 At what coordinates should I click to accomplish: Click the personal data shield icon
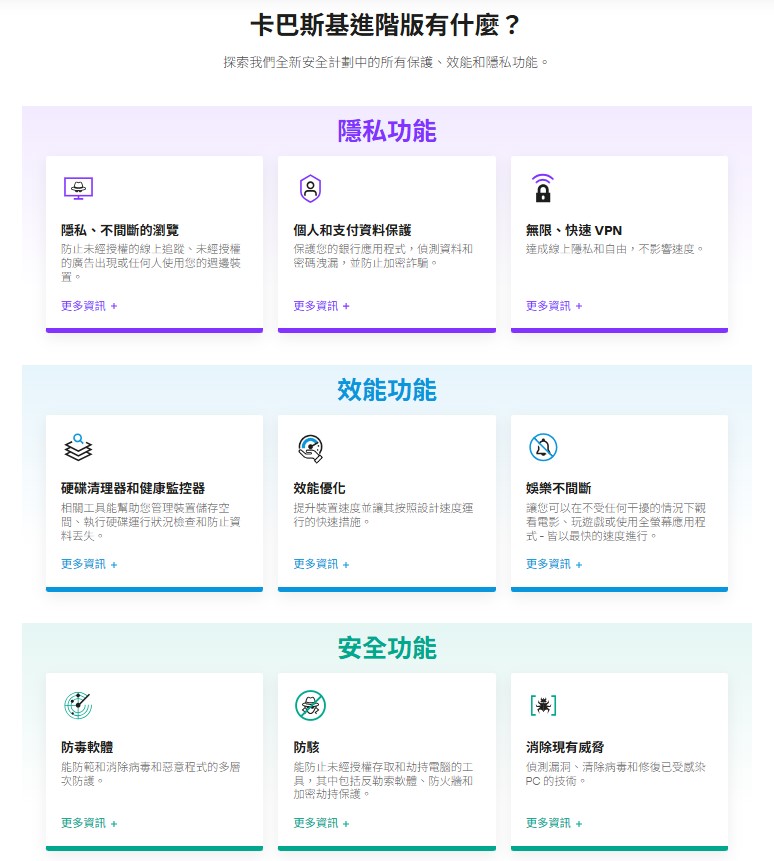click(310, 188)
